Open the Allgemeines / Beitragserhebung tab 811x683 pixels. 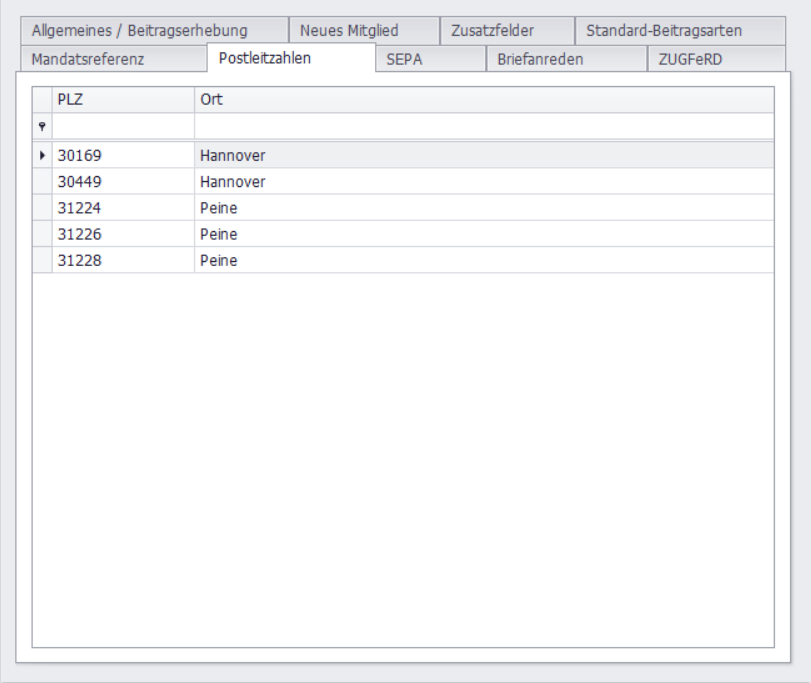(139, 31)
